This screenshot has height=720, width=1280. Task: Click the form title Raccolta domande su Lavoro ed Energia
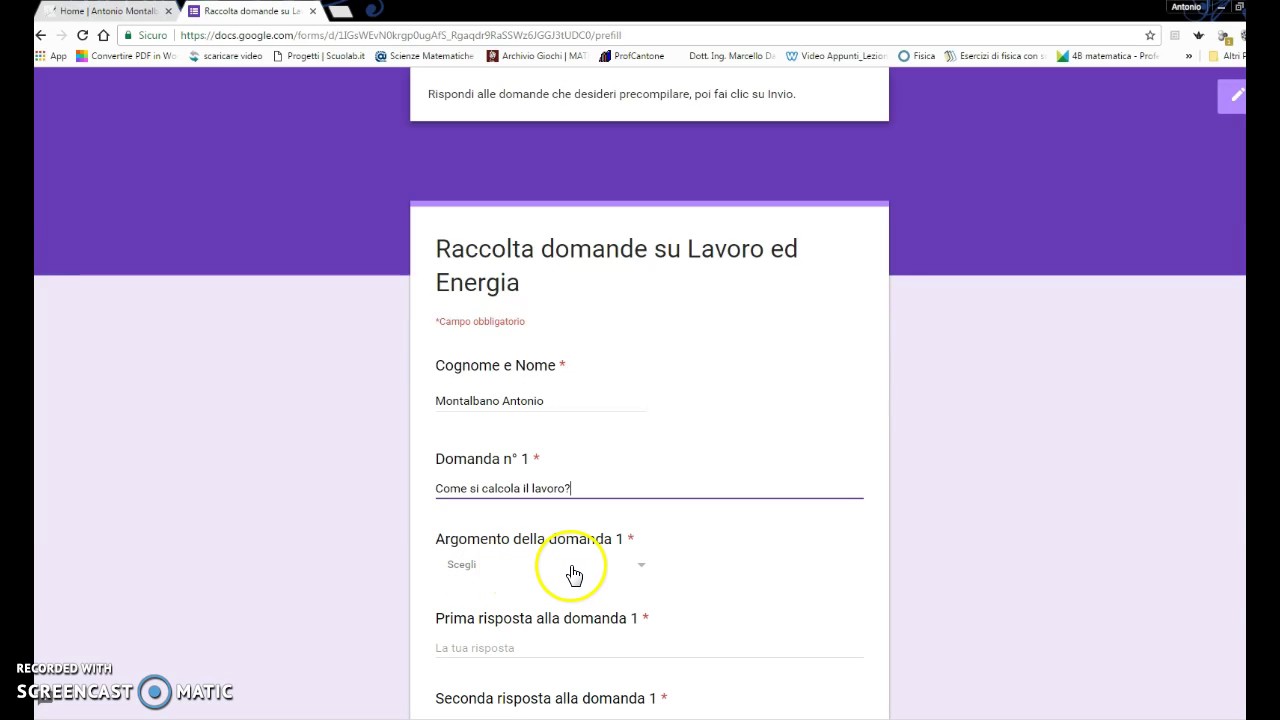click(616, 265)
